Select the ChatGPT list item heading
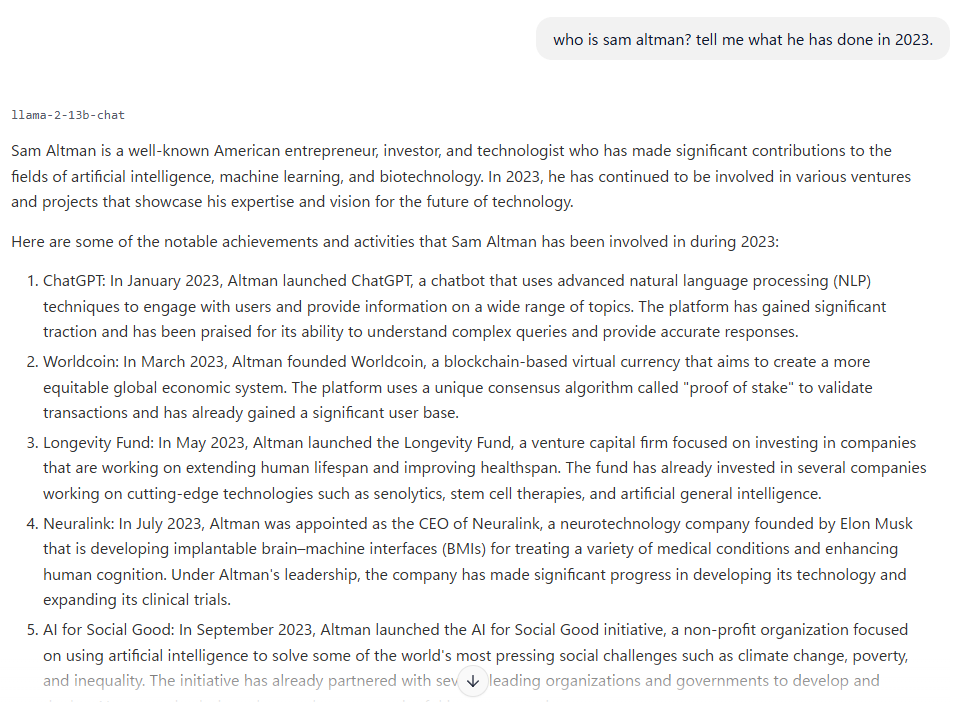The image size is (964, 702). click(x=74, y=280)
